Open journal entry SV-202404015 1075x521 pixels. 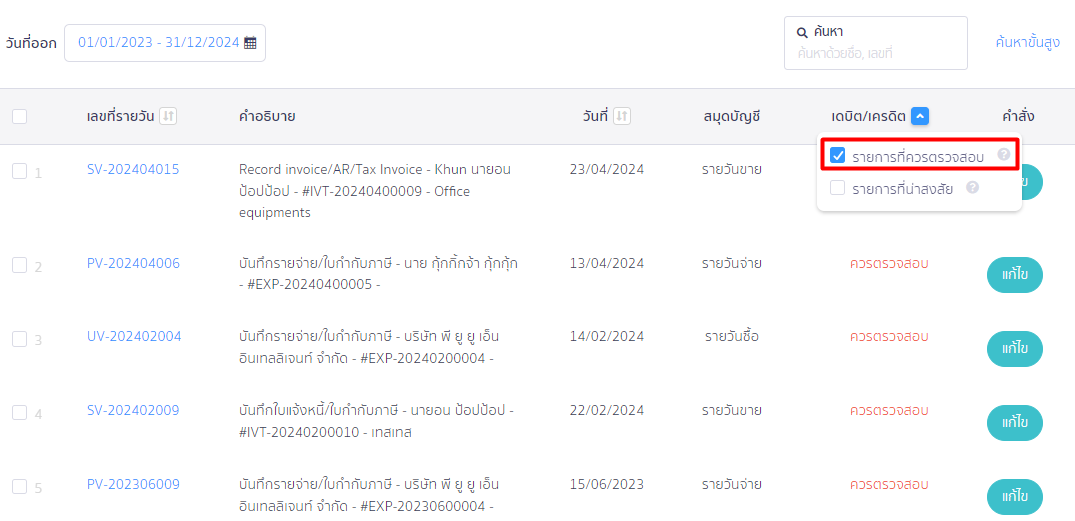(133, 169)
